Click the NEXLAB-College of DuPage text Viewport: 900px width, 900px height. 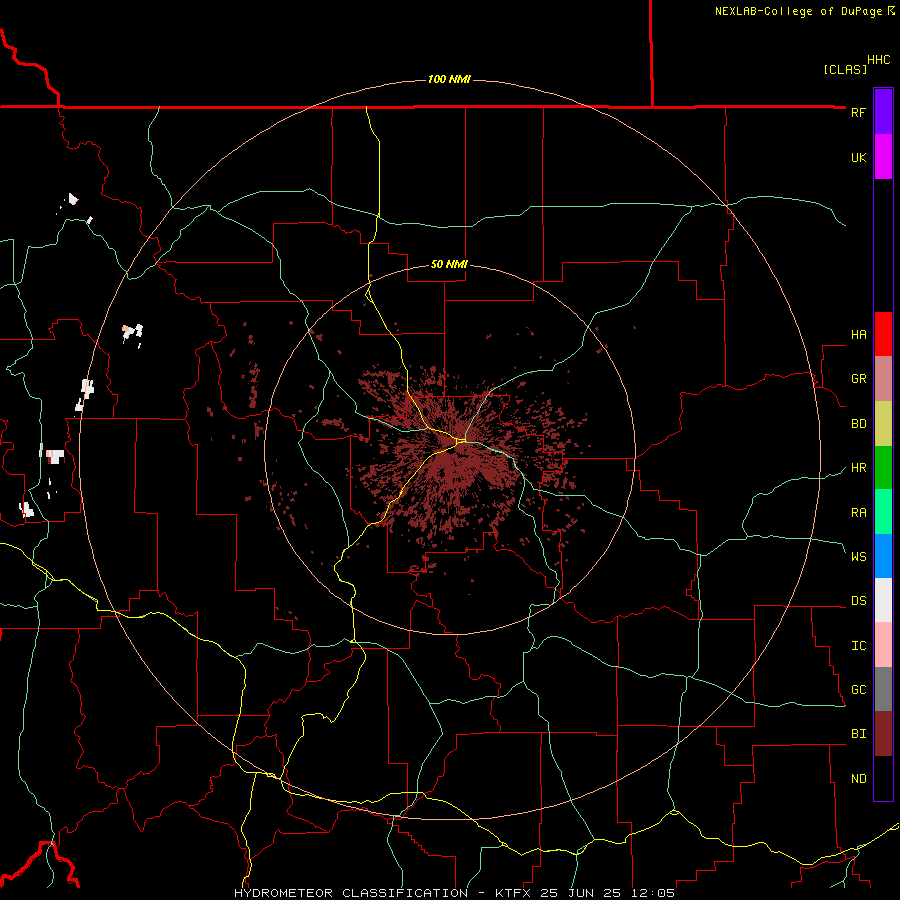point(798,11)
